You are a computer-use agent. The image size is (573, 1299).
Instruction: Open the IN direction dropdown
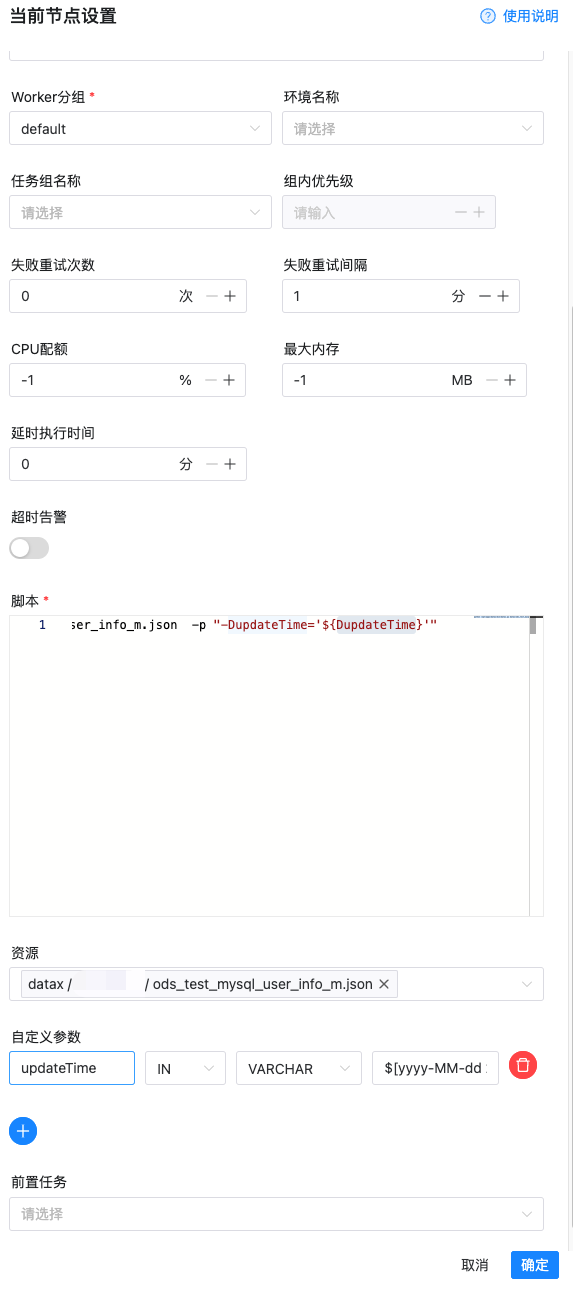pos(185,1069)
